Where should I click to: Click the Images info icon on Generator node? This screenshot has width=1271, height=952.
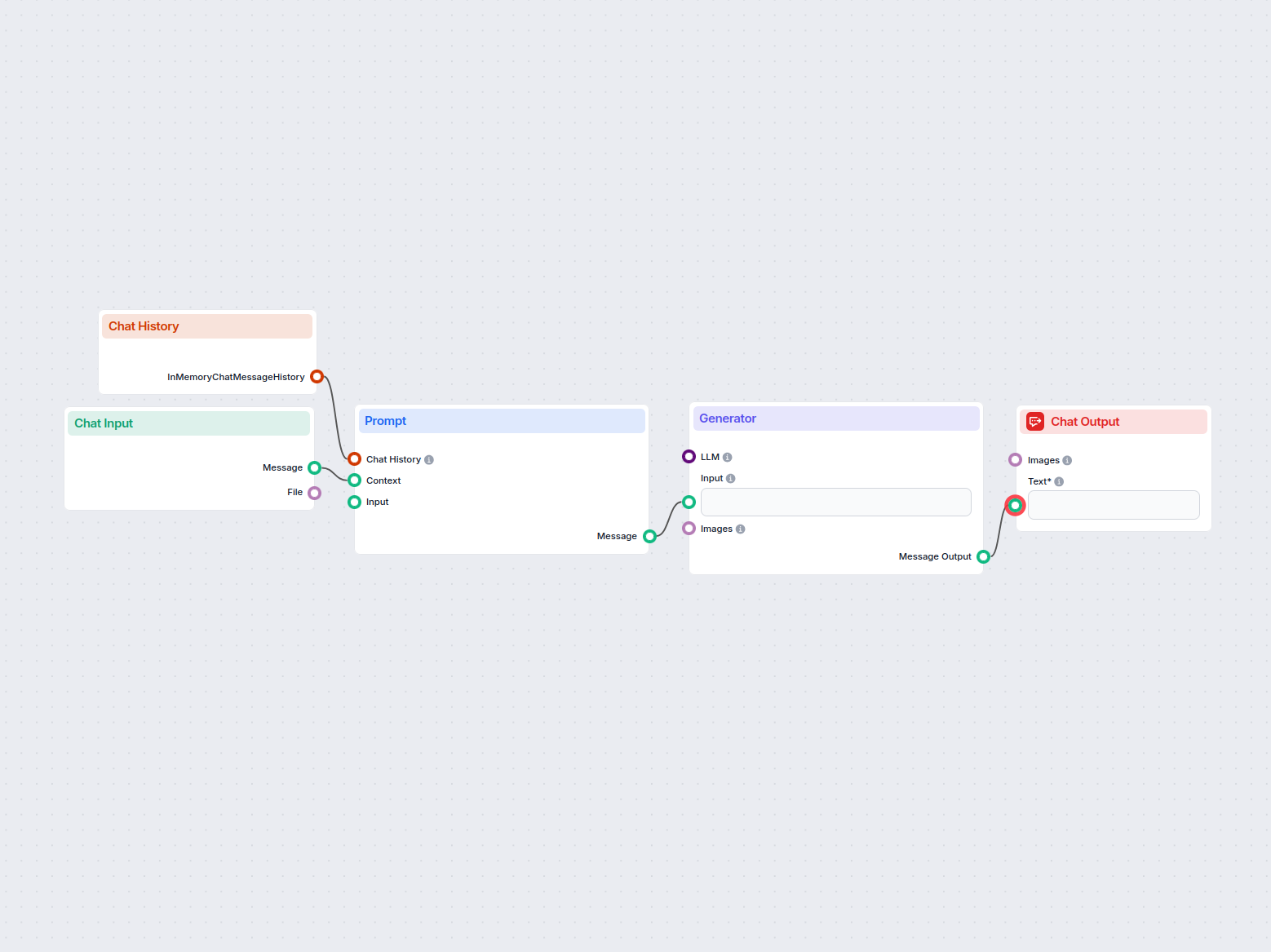(741, 529)
